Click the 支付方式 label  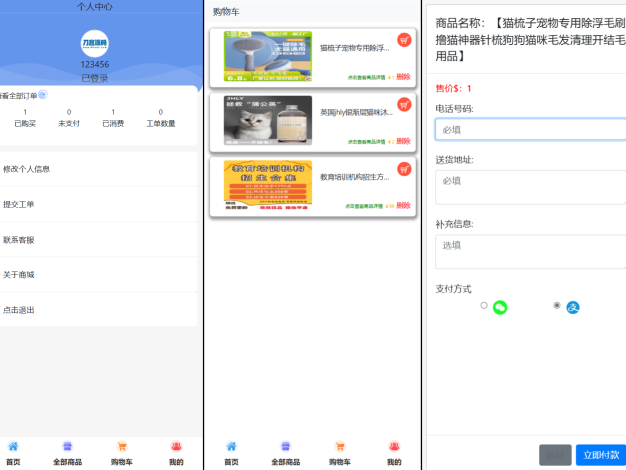click(x=453, y=289)
